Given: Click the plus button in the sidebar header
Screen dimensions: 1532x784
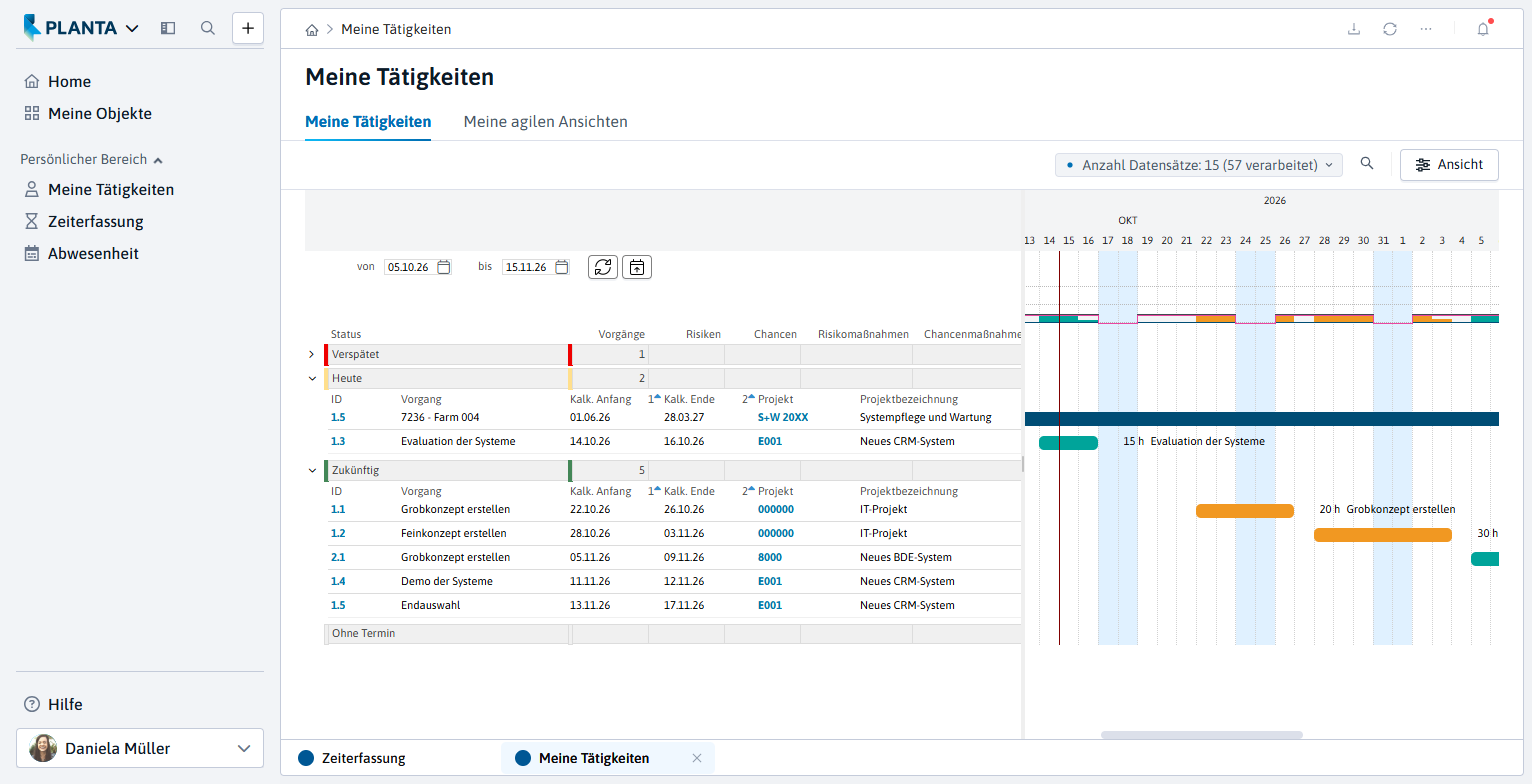Looking at the screenshot, I should coord(248,28).
